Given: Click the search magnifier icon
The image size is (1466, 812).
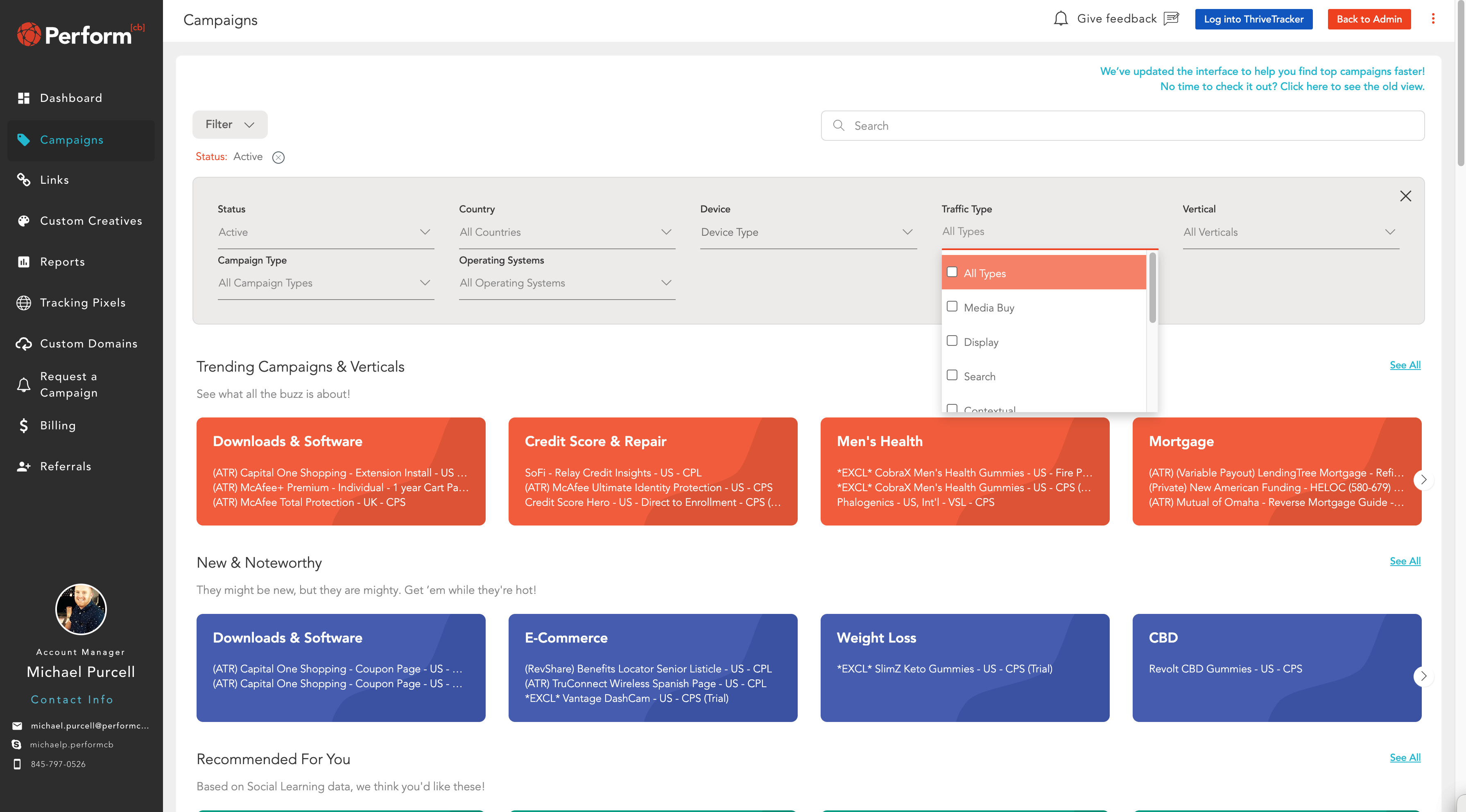Looking at the screenshot, I should click(x=838, y=125).
